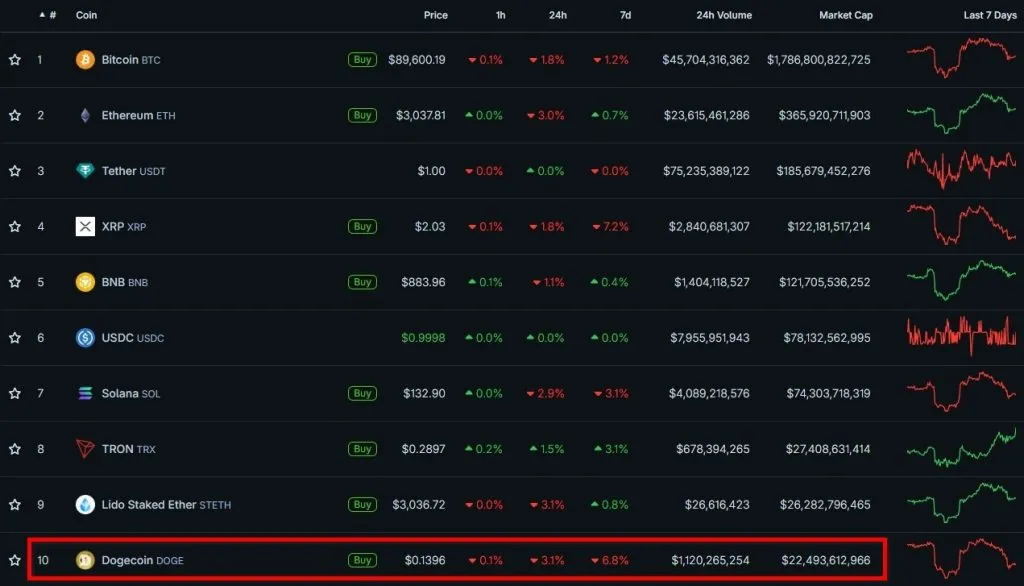
Task: Buy TRON using its Buy button
Action: [x=362, y=448]
